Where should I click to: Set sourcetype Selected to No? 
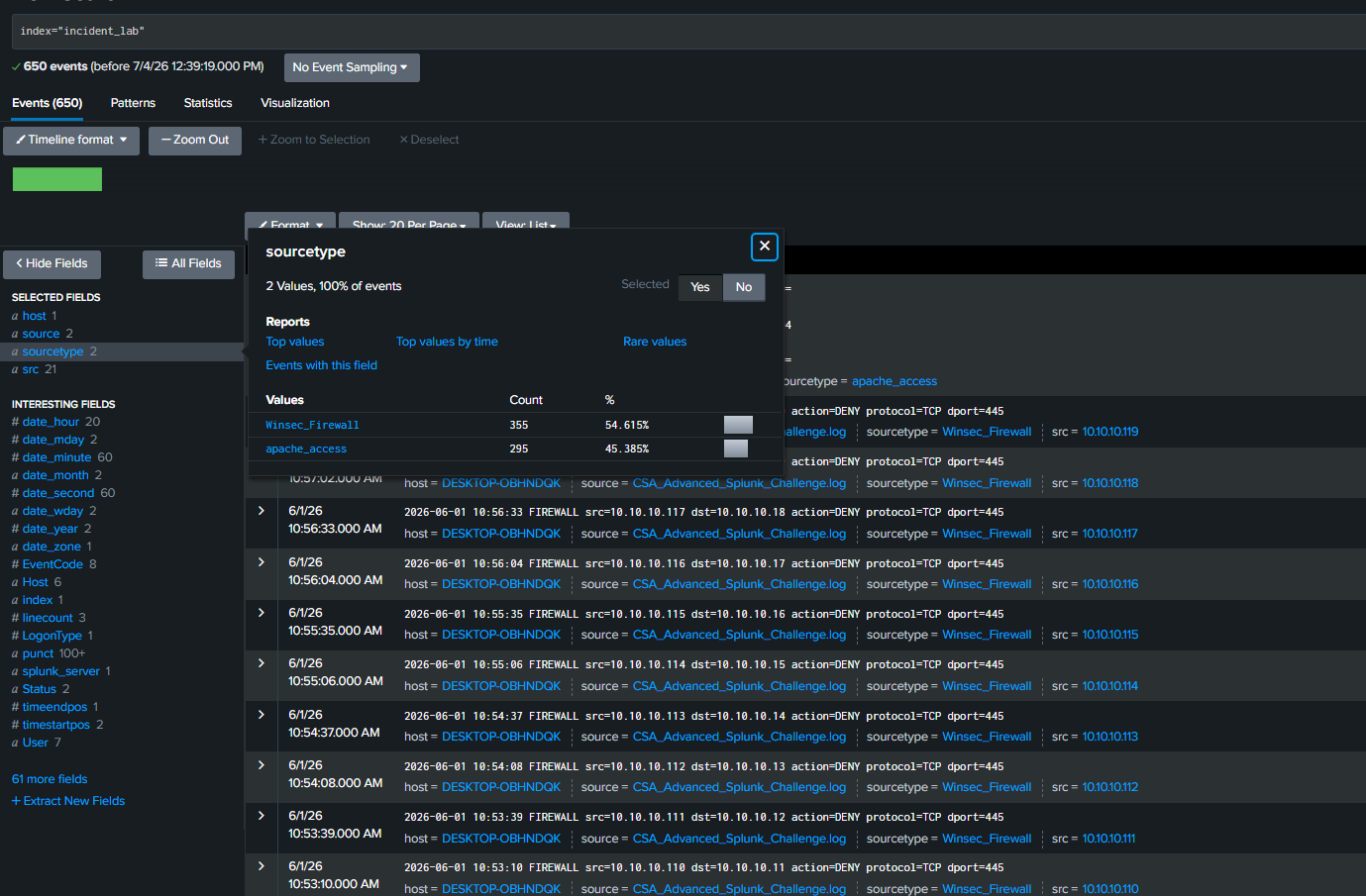tap(744, 287)
